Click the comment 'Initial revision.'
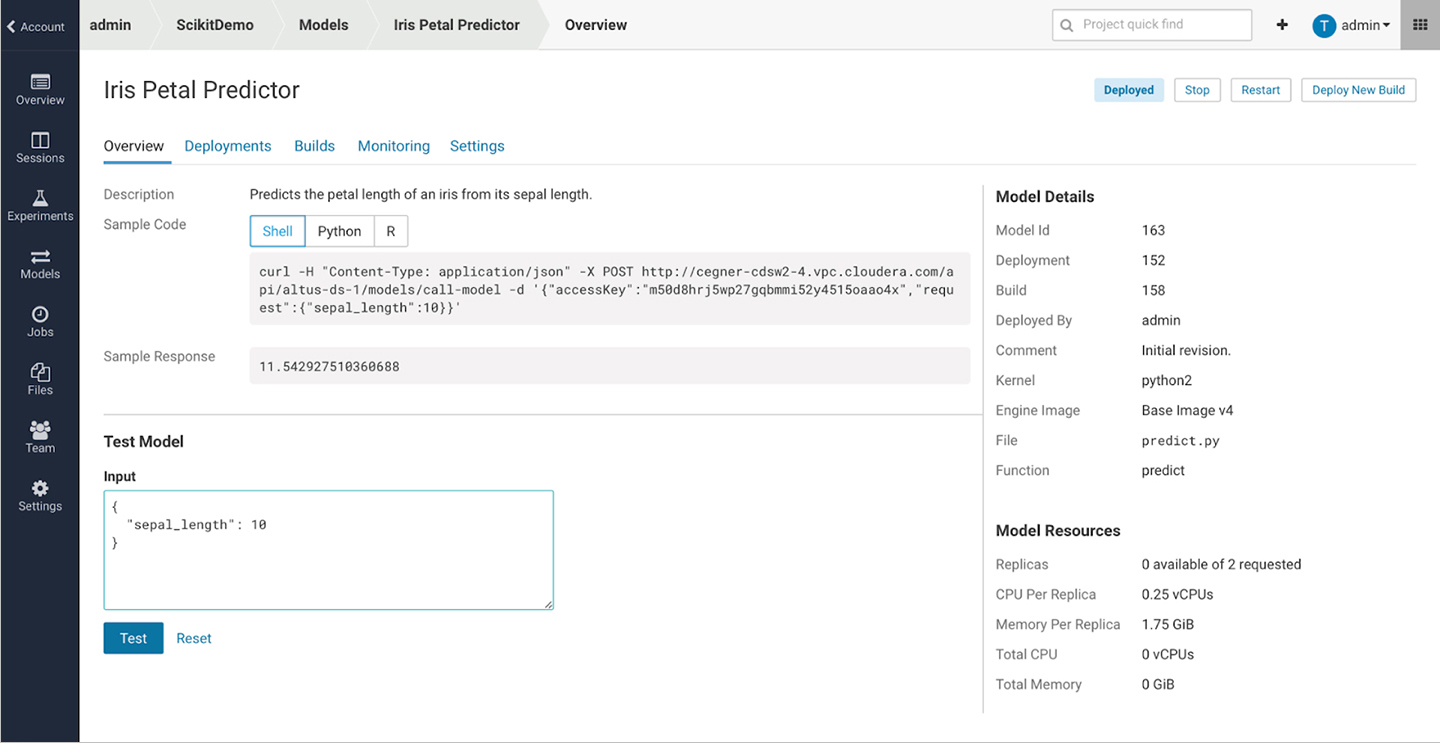 1186,350
